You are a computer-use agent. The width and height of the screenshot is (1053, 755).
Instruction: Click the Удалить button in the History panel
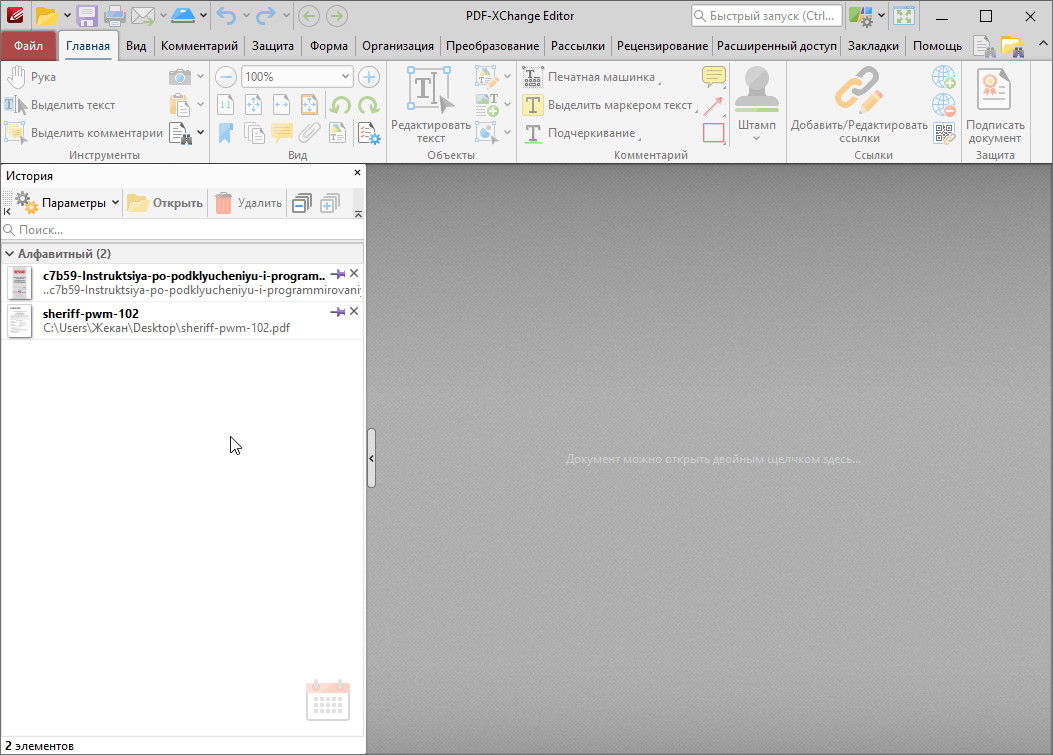click(x=248, y=202)
